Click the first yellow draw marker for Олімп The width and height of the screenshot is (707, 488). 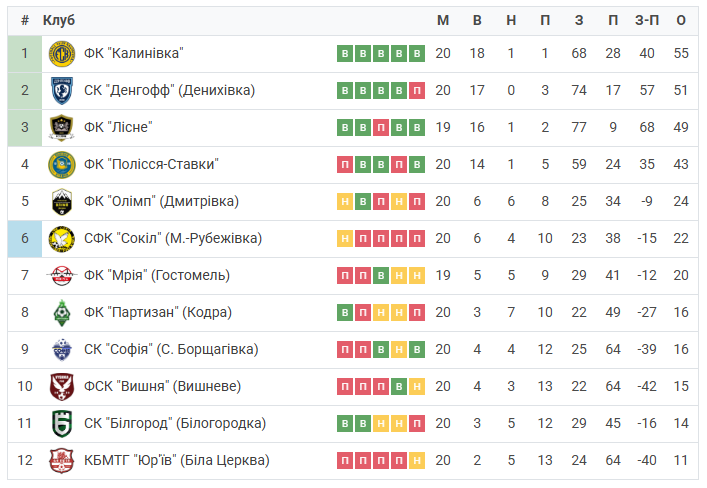pos(345,202)
